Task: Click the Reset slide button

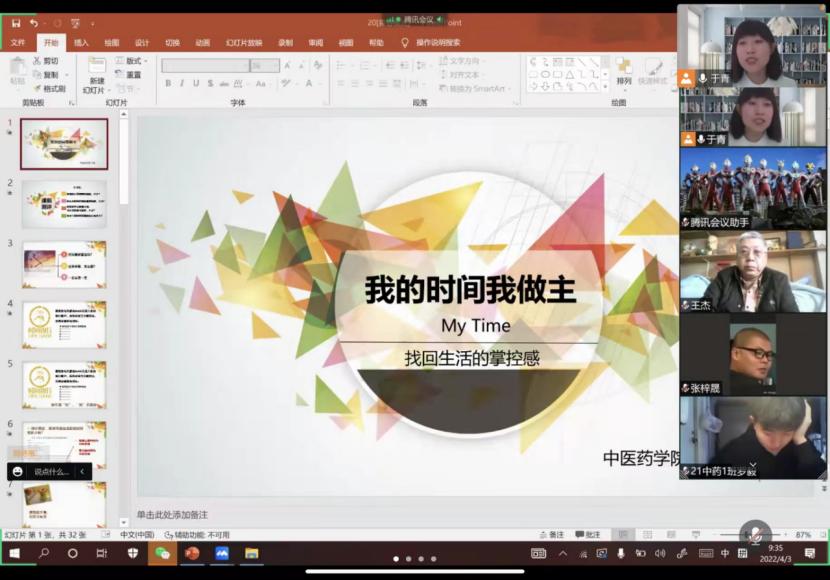Action: [x=131, y=75]
